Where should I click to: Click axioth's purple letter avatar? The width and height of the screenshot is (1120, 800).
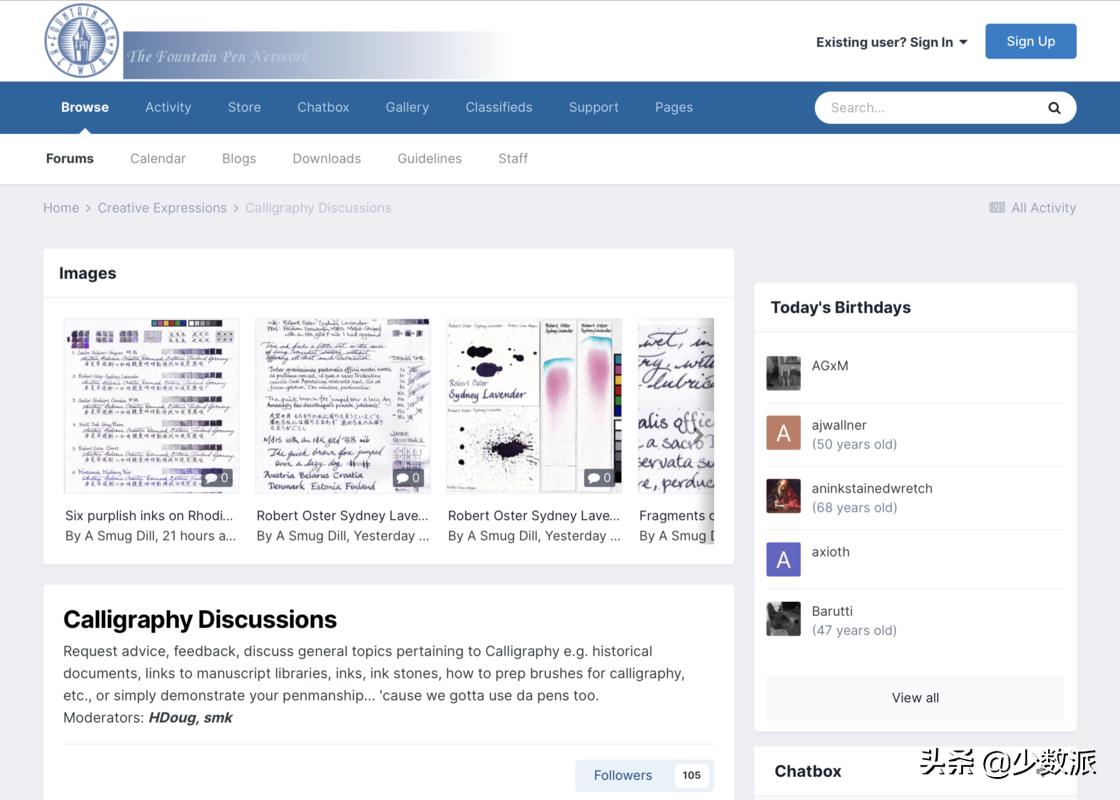[783, 559]
